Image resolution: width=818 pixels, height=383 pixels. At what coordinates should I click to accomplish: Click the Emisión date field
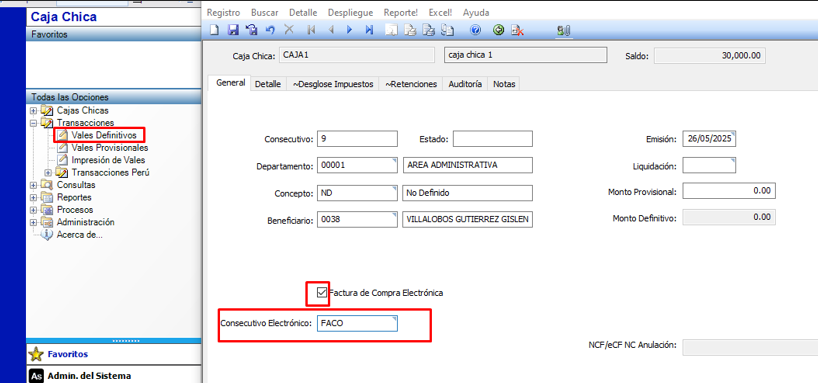(709, 139)
